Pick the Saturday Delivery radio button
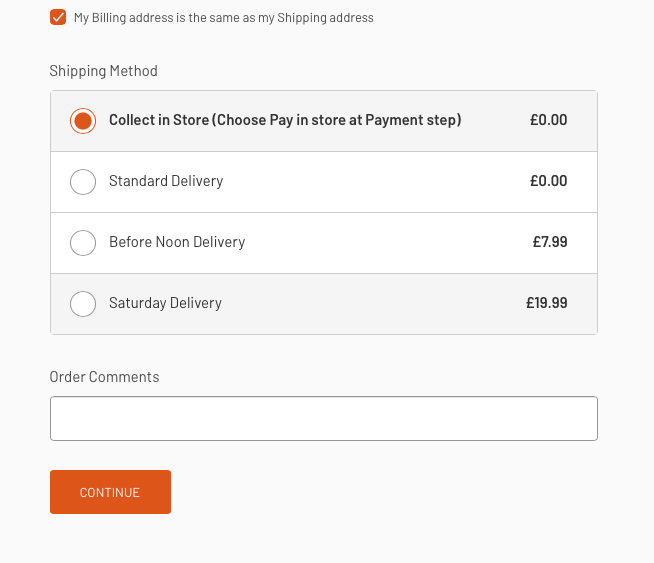 click(83, 304)
